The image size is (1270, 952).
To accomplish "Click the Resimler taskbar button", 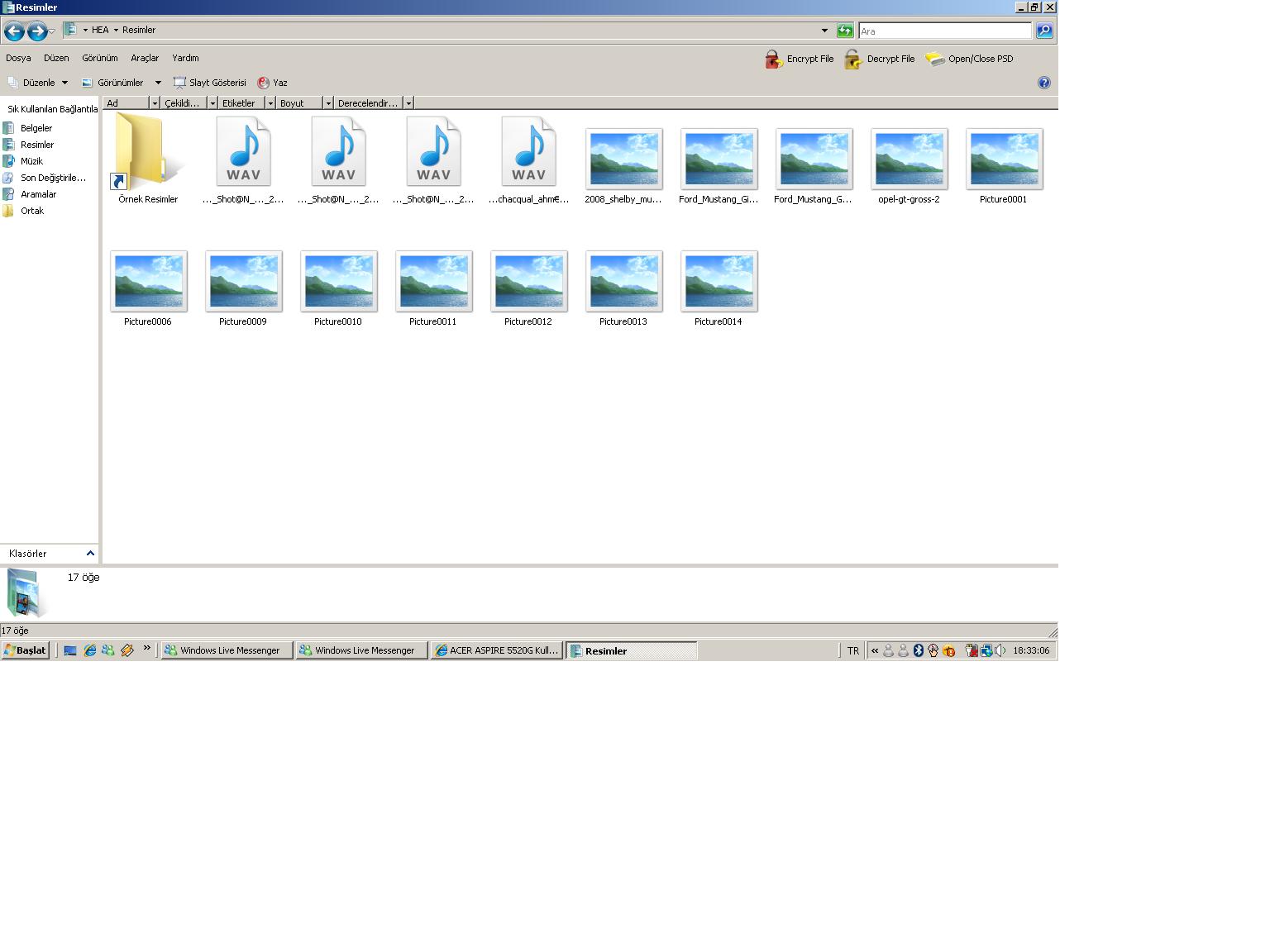I will point(632,650).
